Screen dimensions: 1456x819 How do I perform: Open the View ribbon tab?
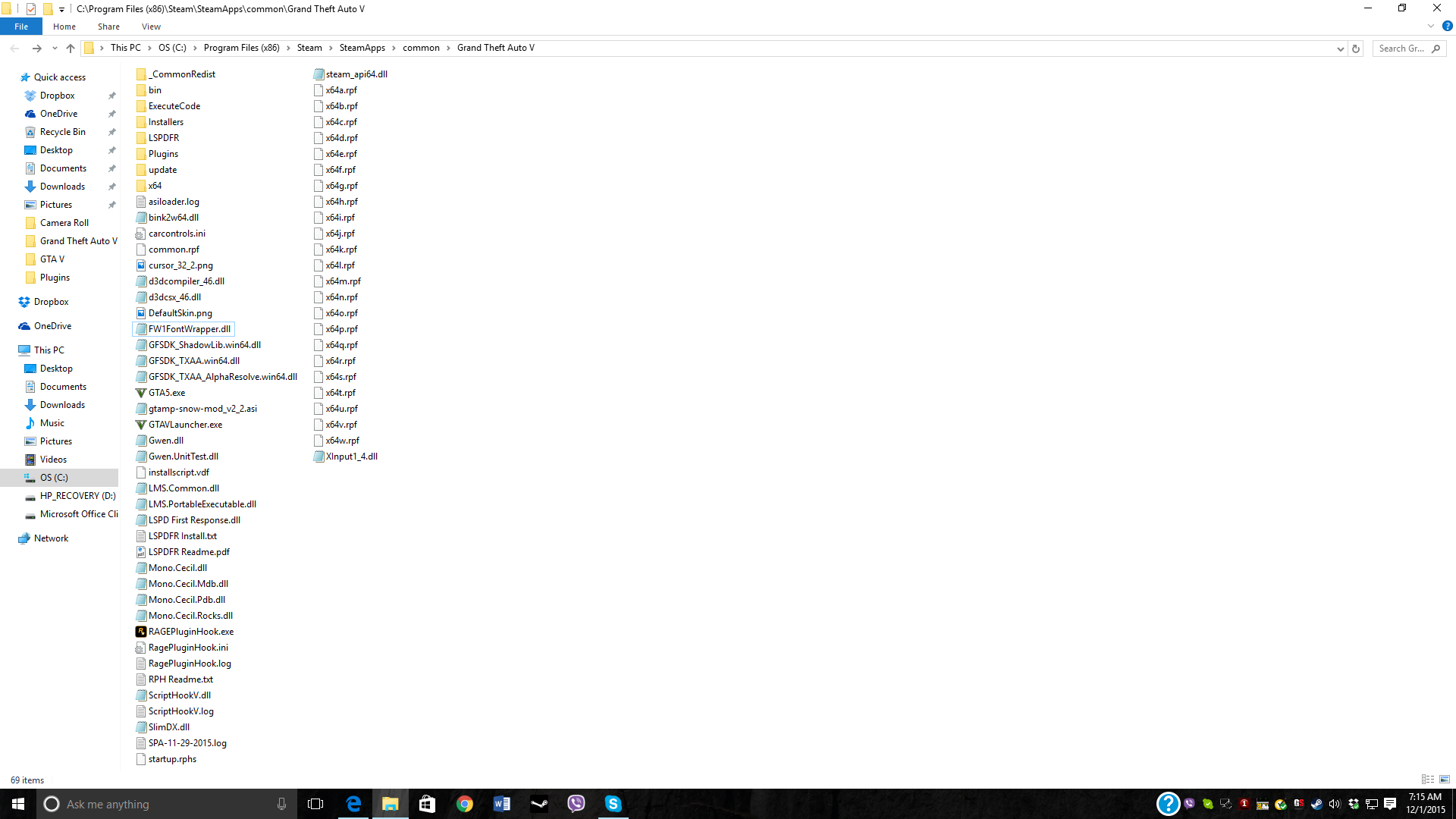coord(151,27)
